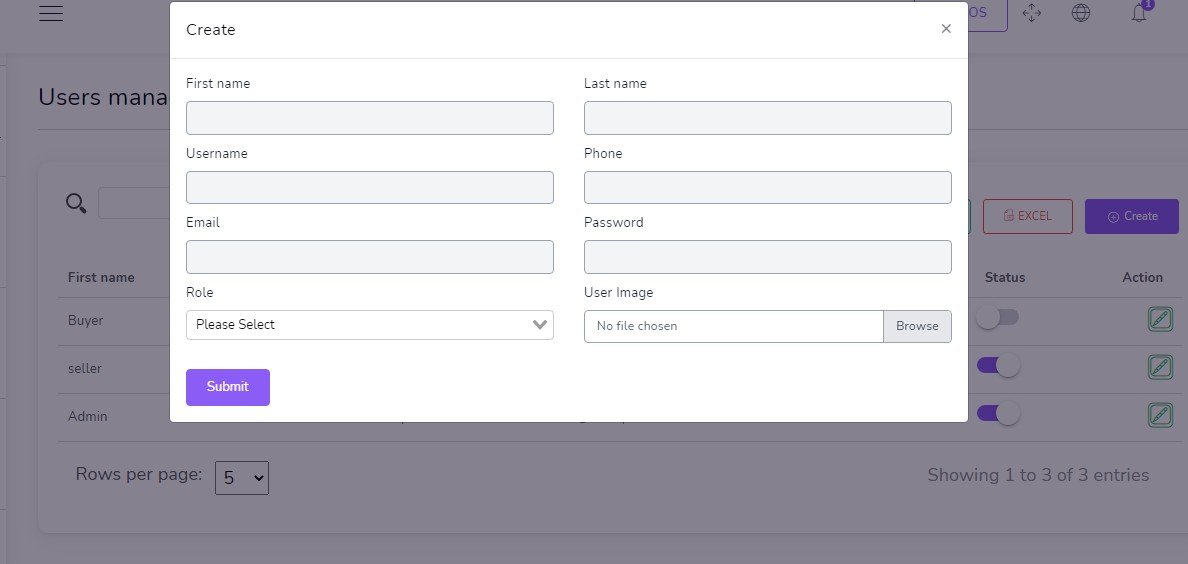Export table with EXCEL button

(x=1027, y=216)
